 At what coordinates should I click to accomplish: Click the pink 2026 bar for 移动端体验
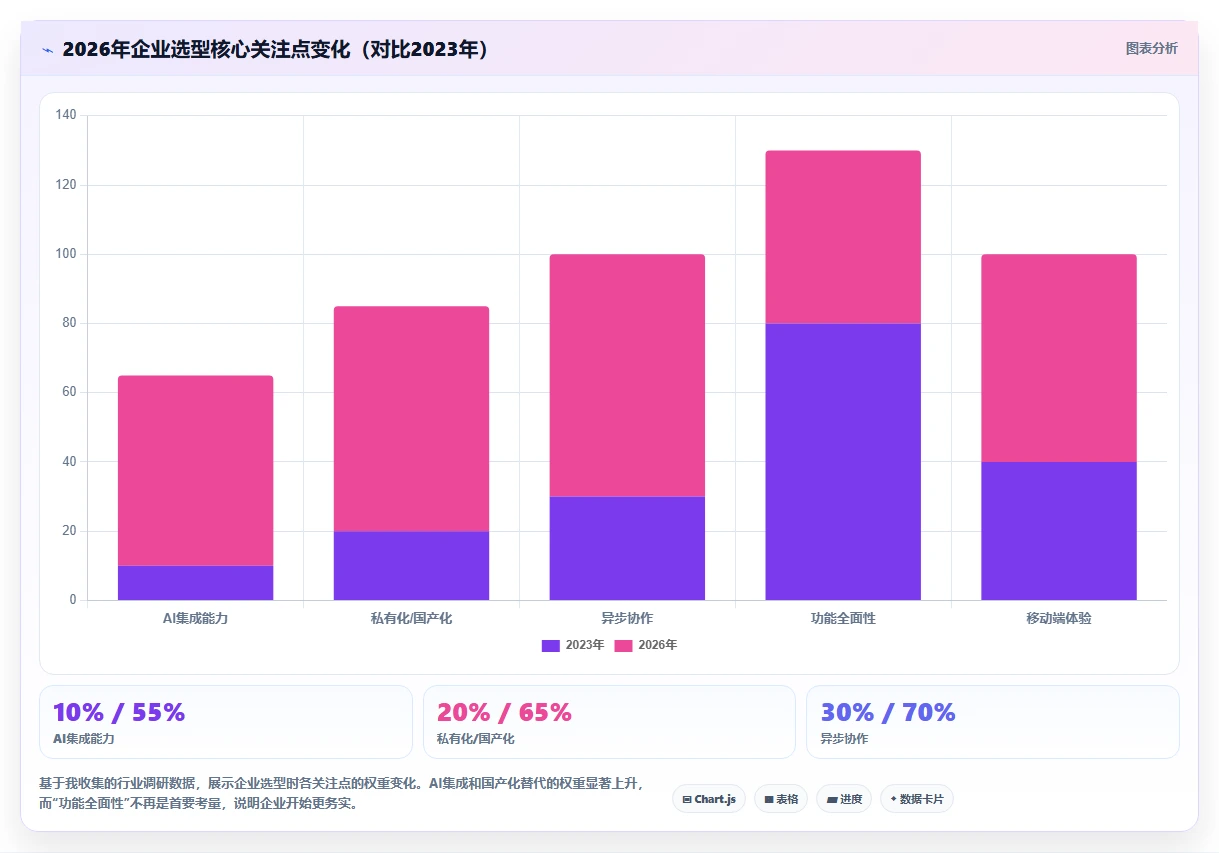[1059, 358]
